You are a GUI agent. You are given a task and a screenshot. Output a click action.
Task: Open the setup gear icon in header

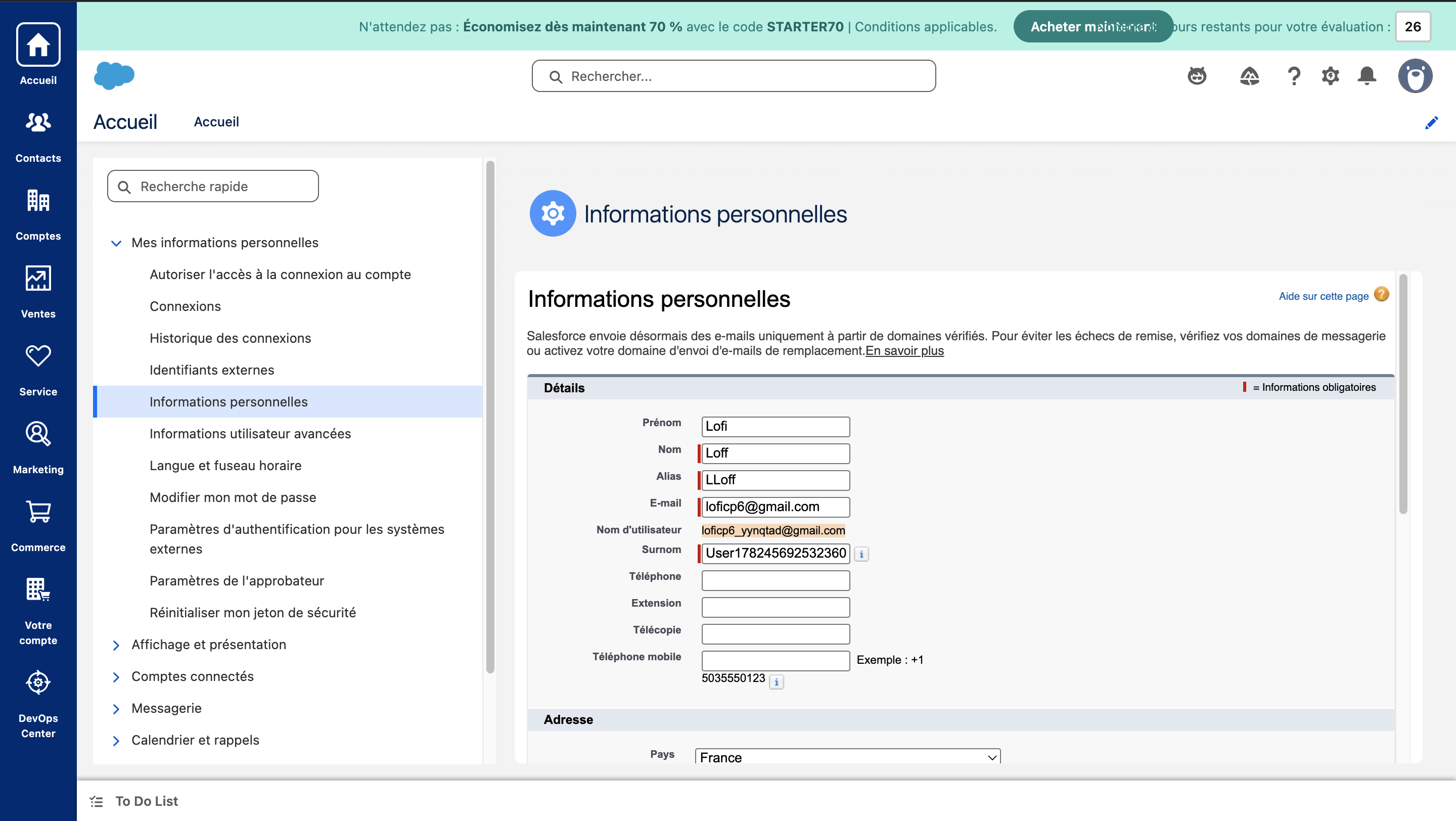(x=1331, y=76)
